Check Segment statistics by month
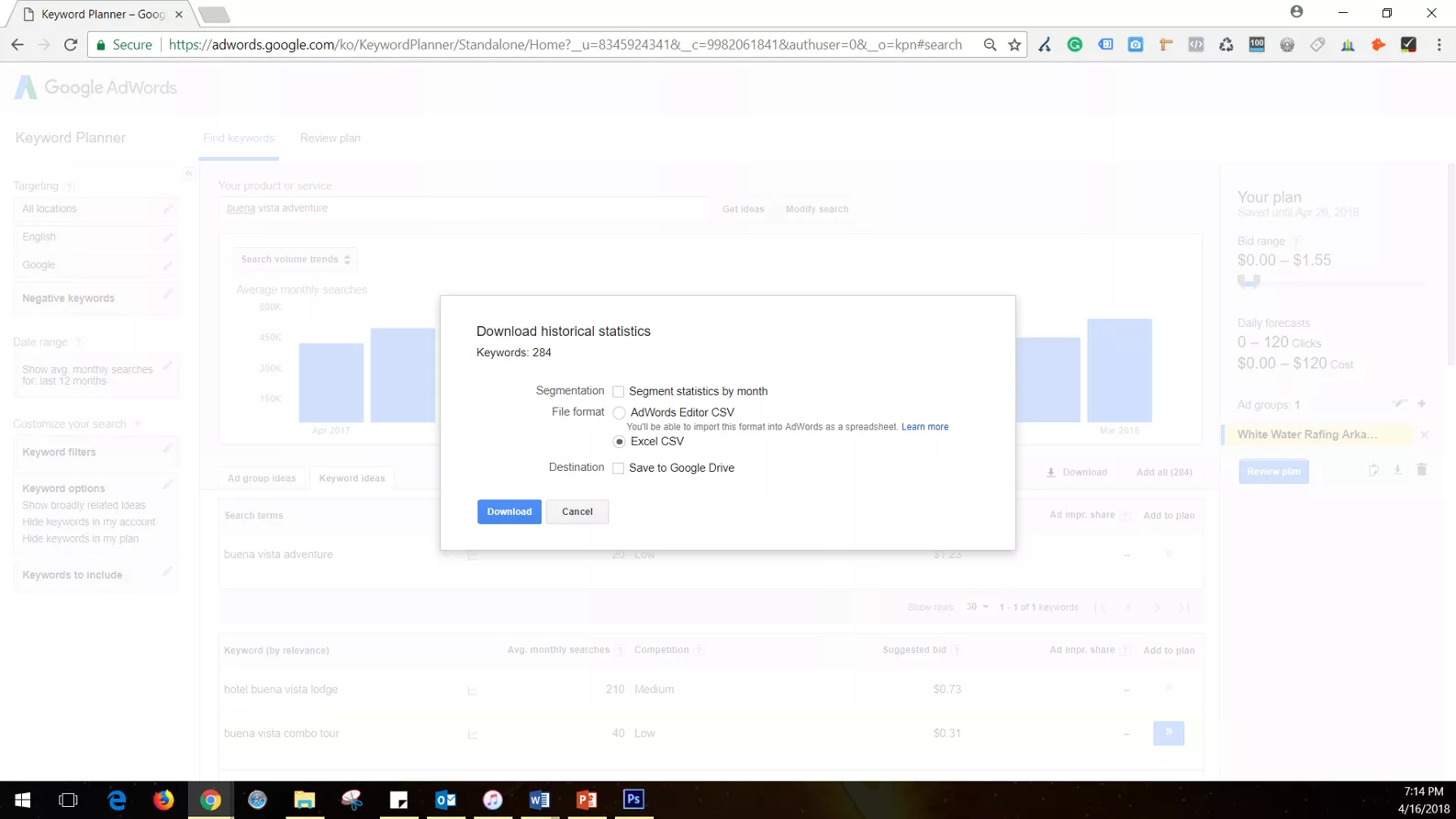Image resolution: width=1456 pixels, height=819 pixels. click(x=619, y=391)
